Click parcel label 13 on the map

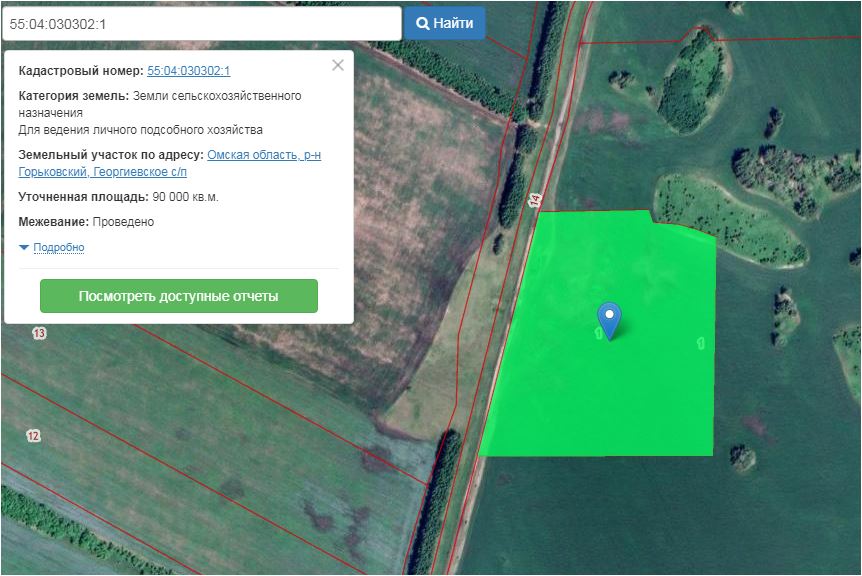[39, 333]
